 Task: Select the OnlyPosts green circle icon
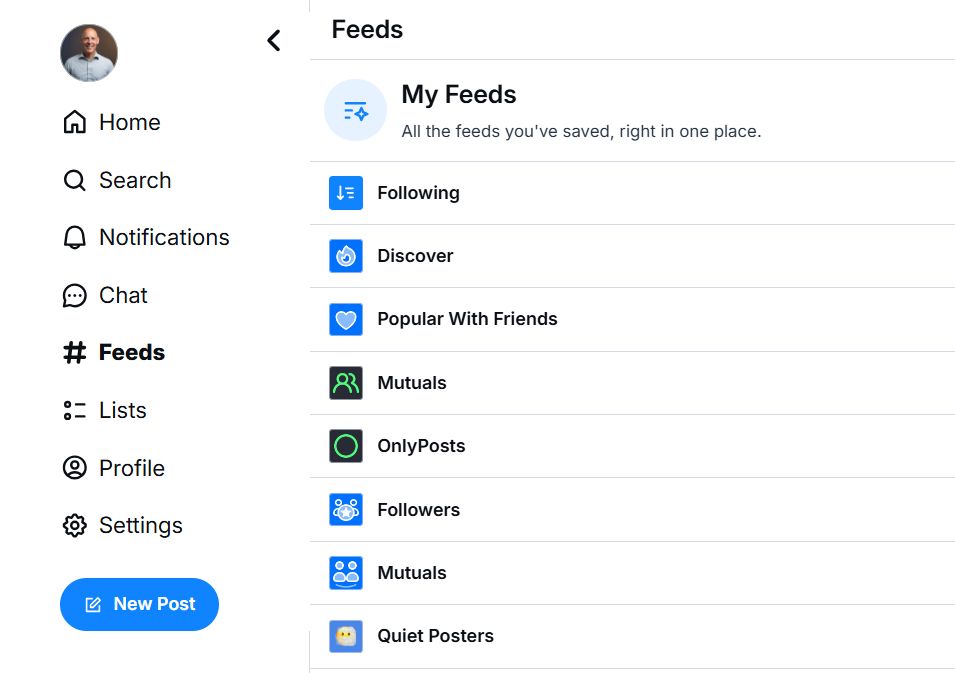(346, 446)
